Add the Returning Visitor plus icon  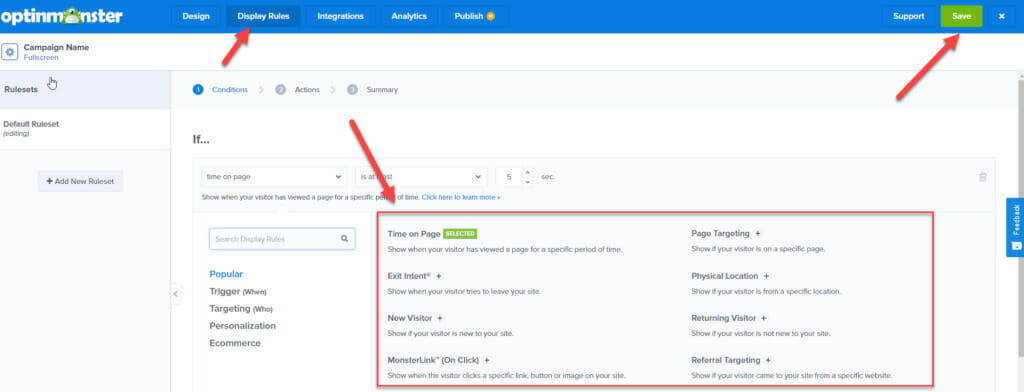coord(764,318)
